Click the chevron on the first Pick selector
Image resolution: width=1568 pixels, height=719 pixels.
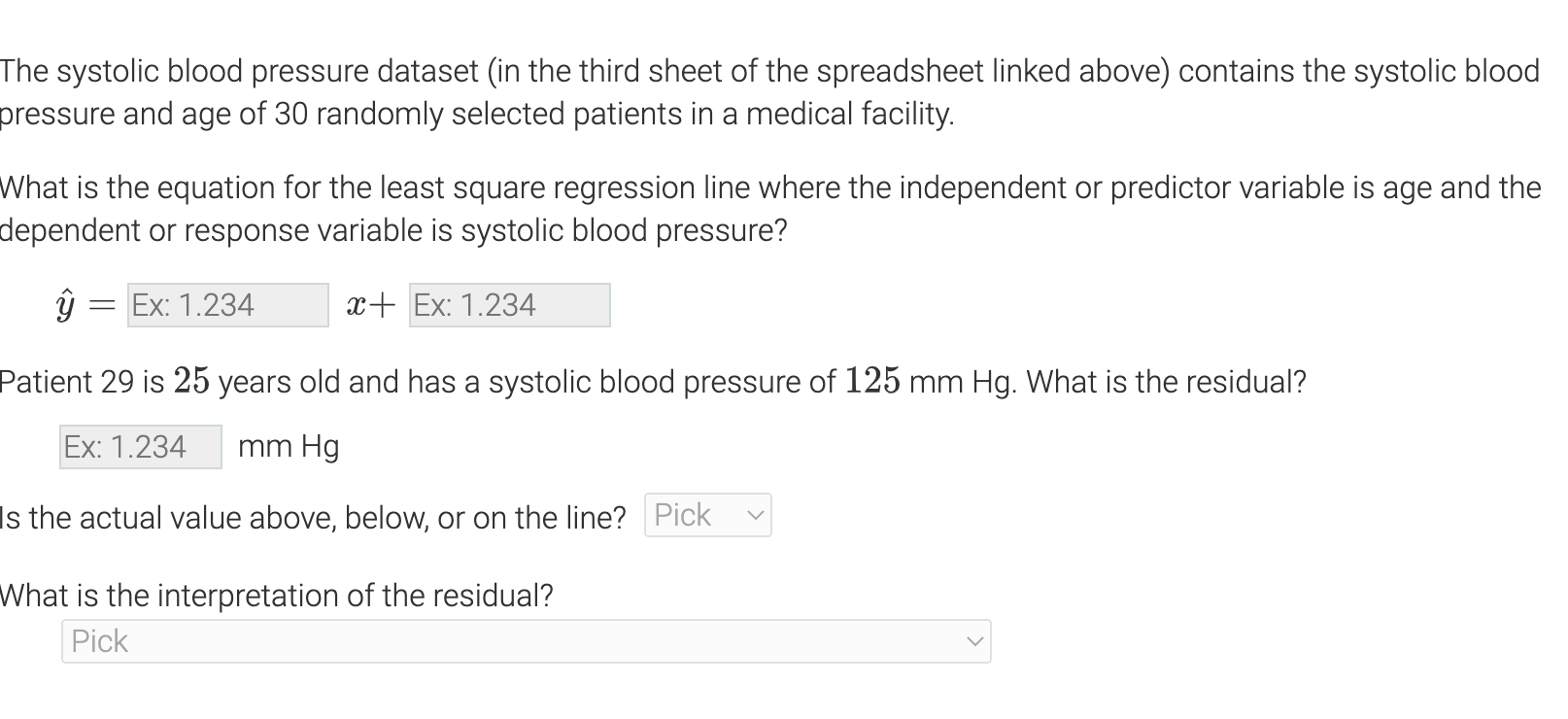point(756,514)
